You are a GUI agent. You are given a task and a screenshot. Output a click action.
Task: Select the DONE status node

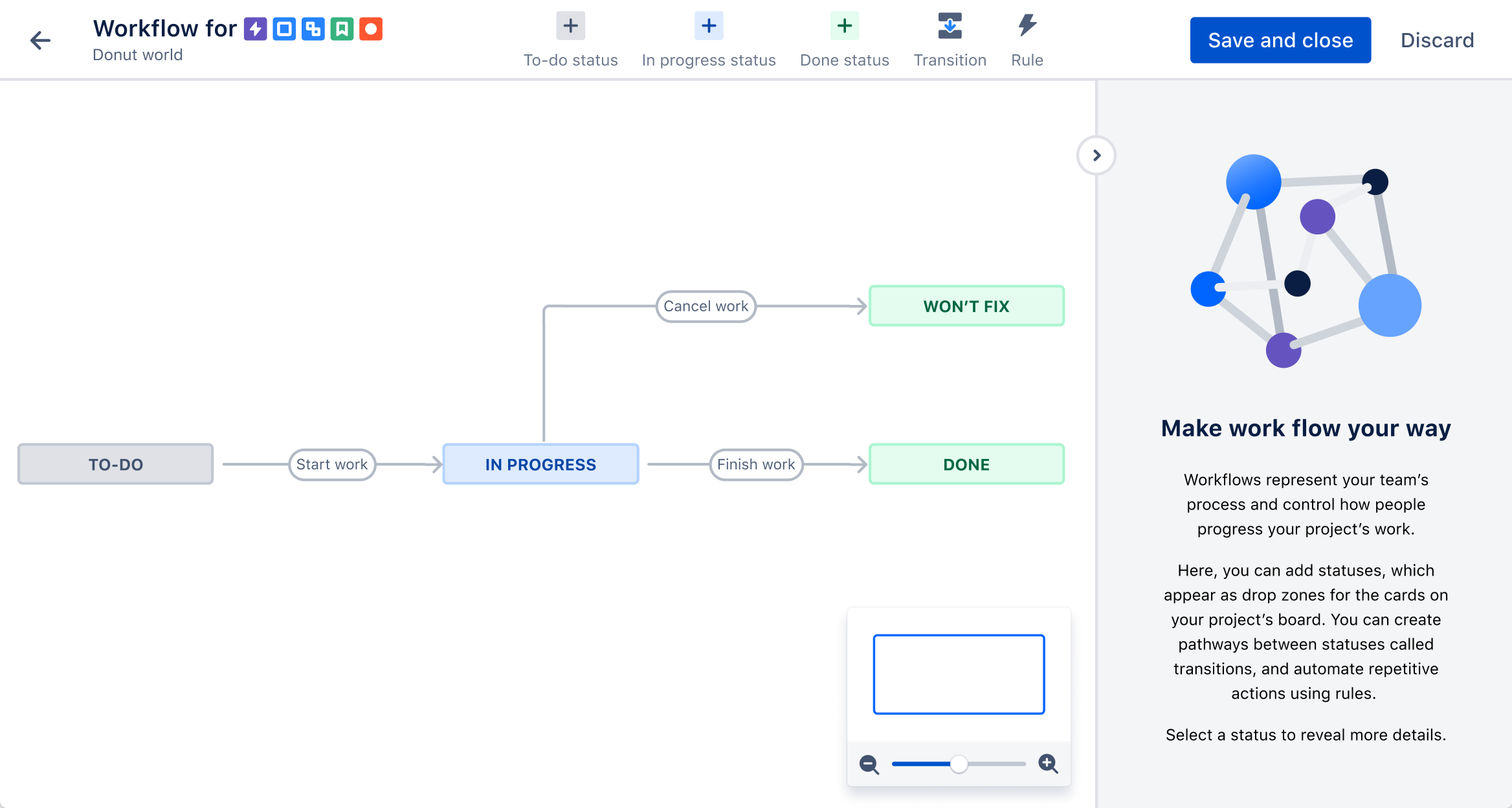tap(965, 463)
